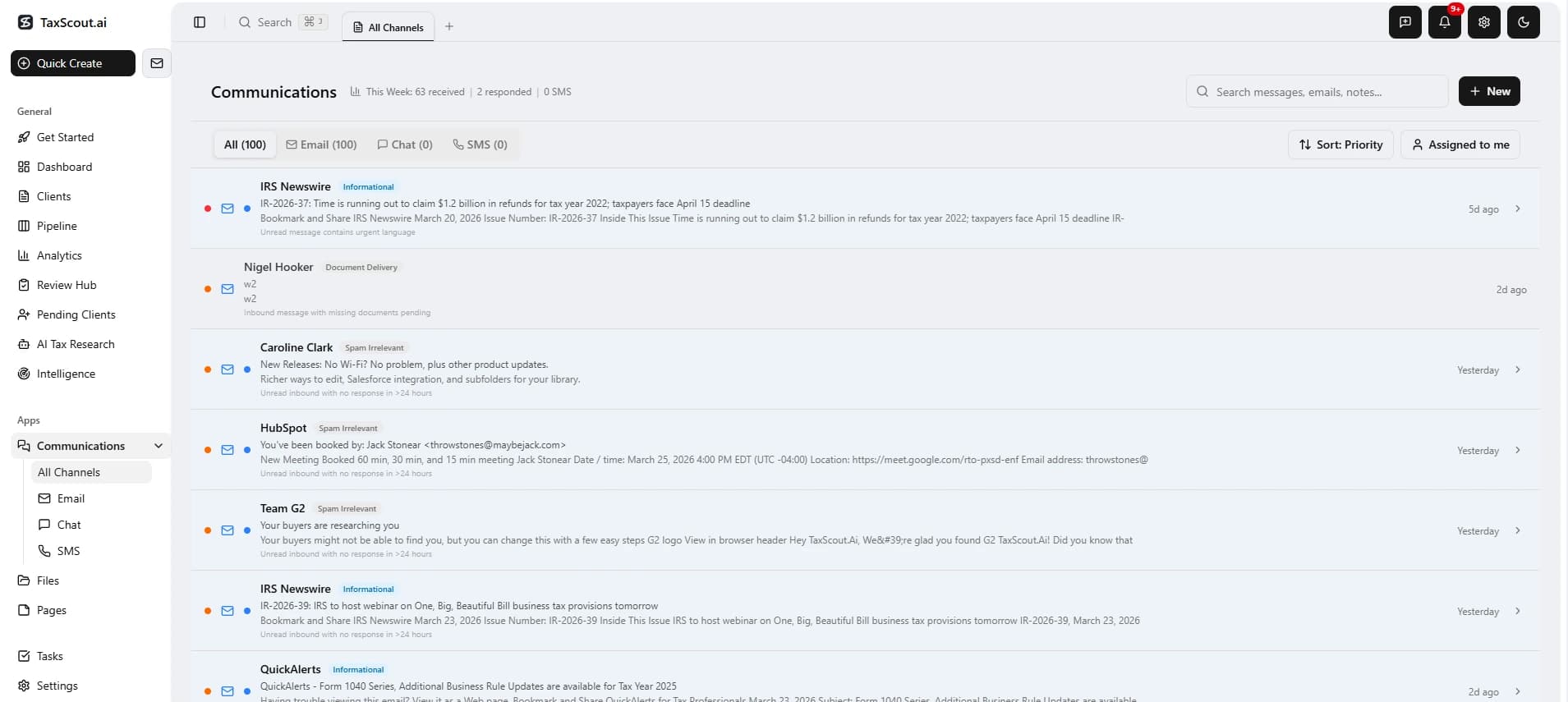This screenshot has height=702, width=1568.
Task: Add a new tab with plus icon
Action: [449, 26]
